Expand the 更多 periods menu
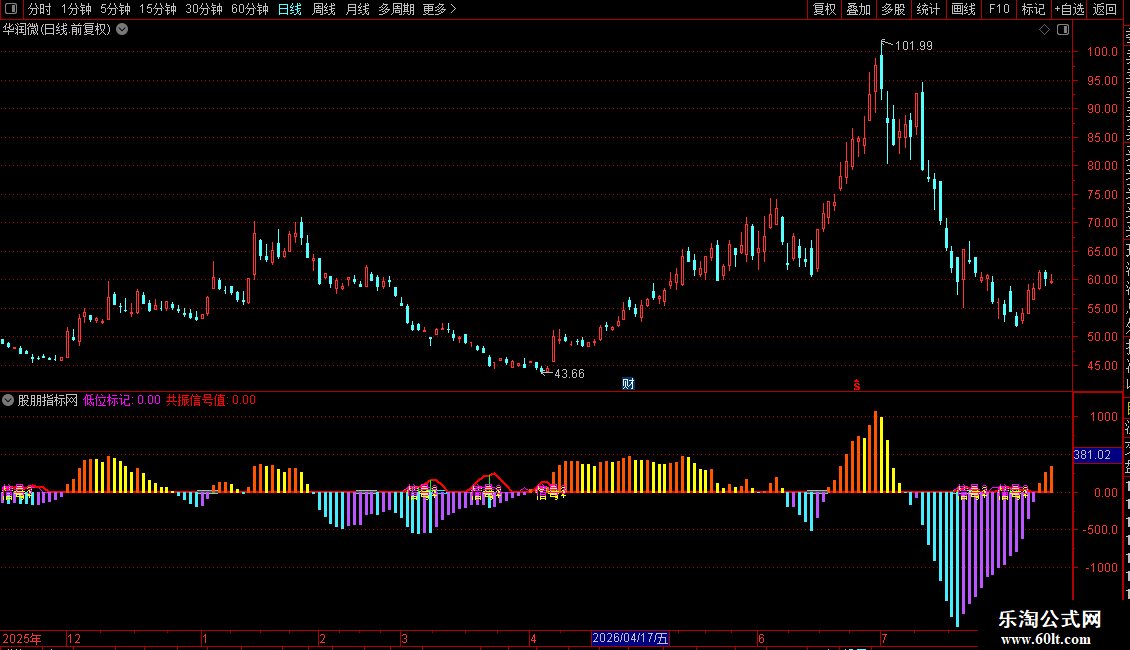This screenshot has width=1130, height=650. coord(439,9)
